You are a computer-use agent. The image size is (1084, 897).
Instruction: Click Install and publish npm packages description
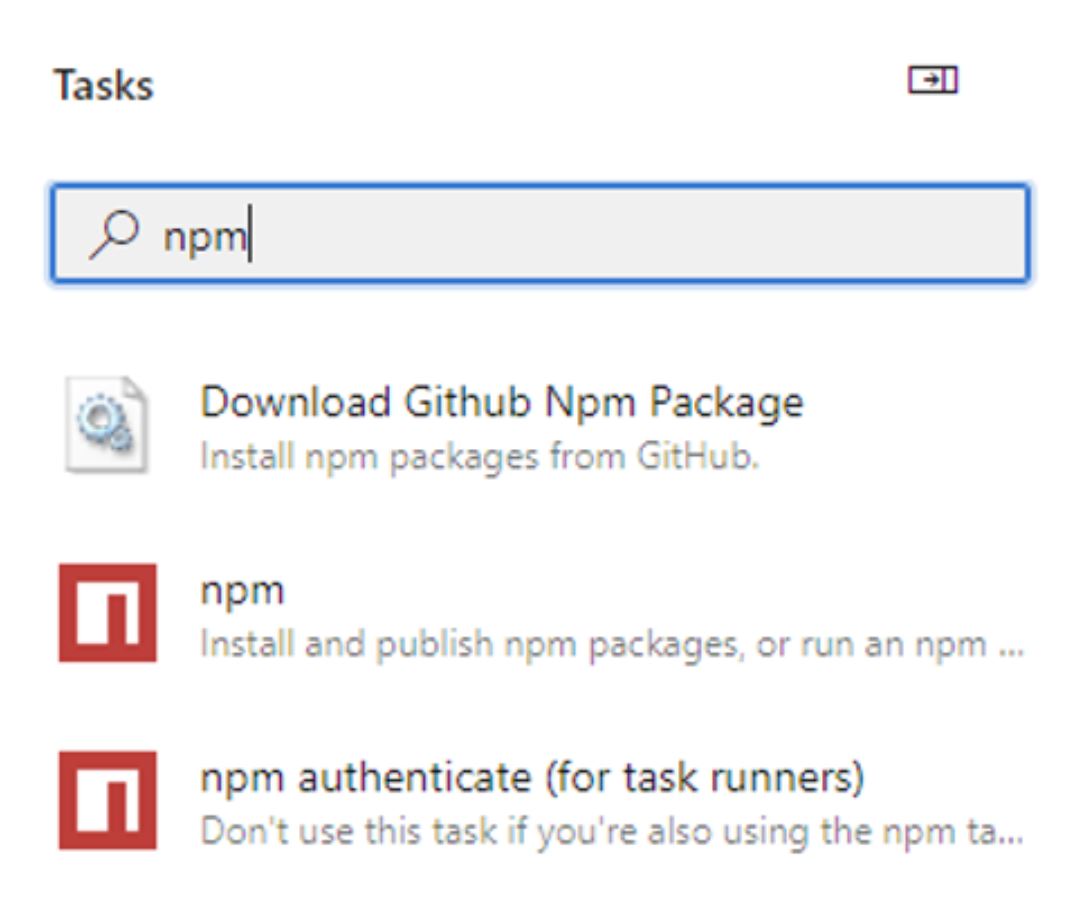(611, 645)
